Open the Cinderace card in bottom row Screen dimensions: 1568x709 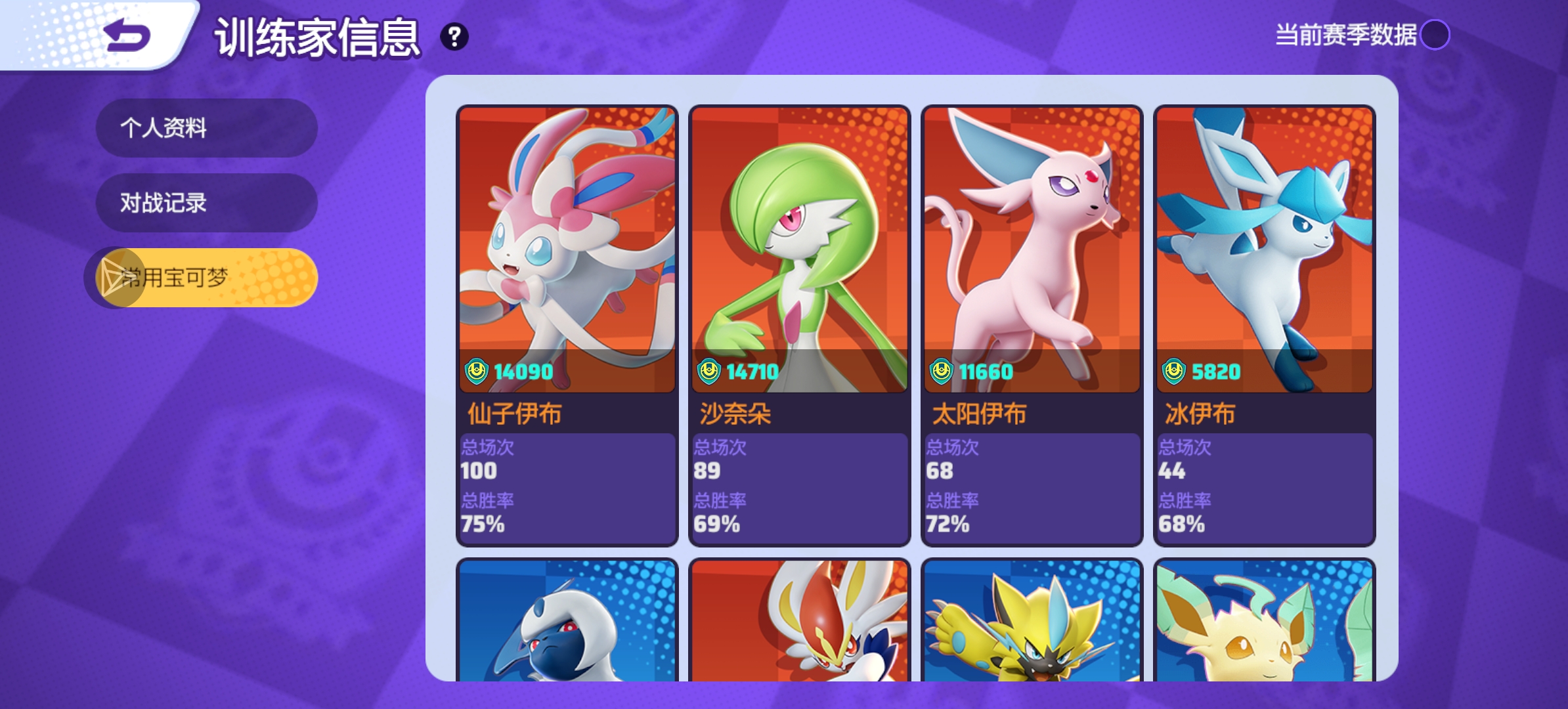click(x=800, y=620)
